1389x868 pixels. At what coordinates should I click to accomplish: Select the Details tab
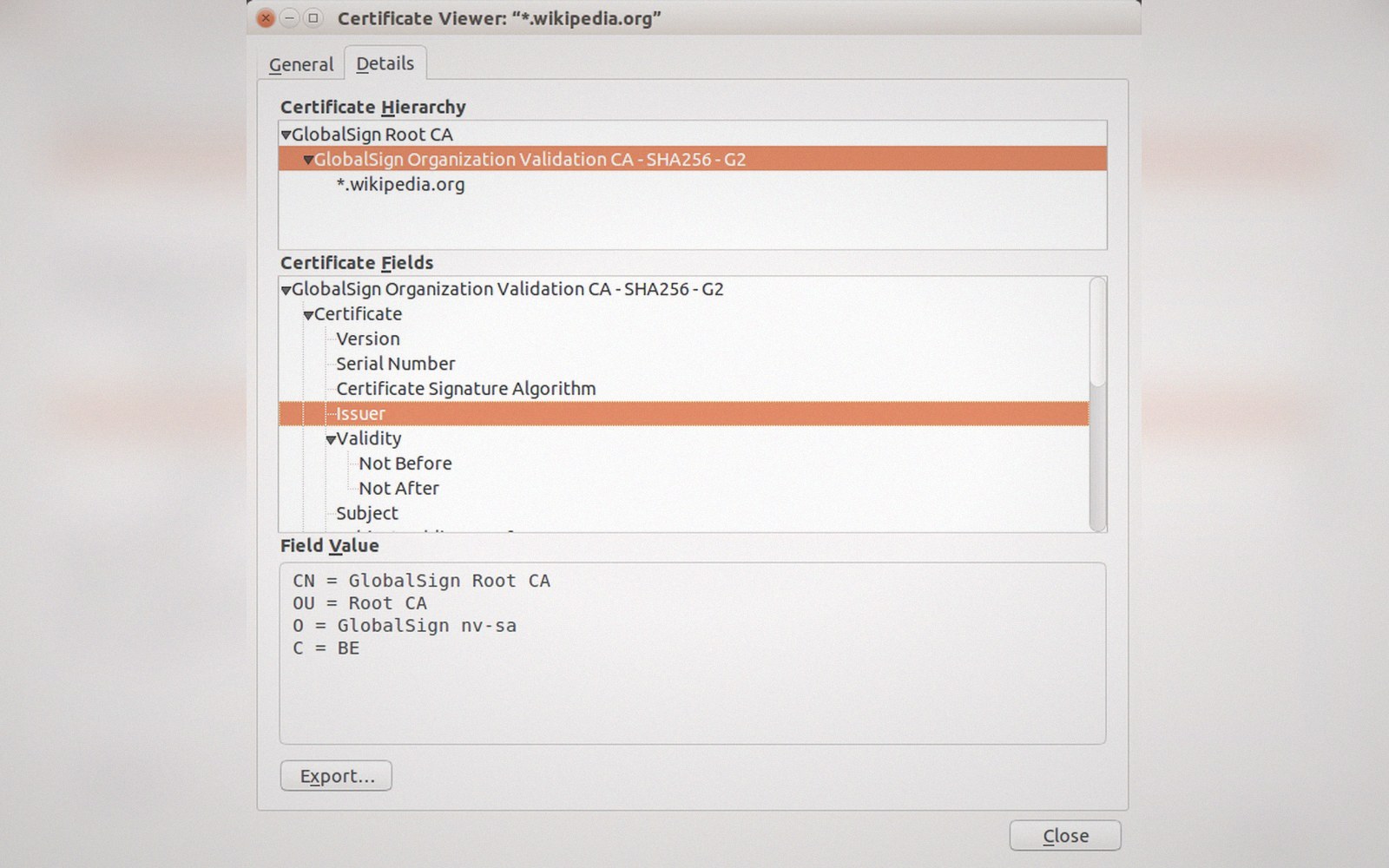pyautogui.click(x=385, y=63)
